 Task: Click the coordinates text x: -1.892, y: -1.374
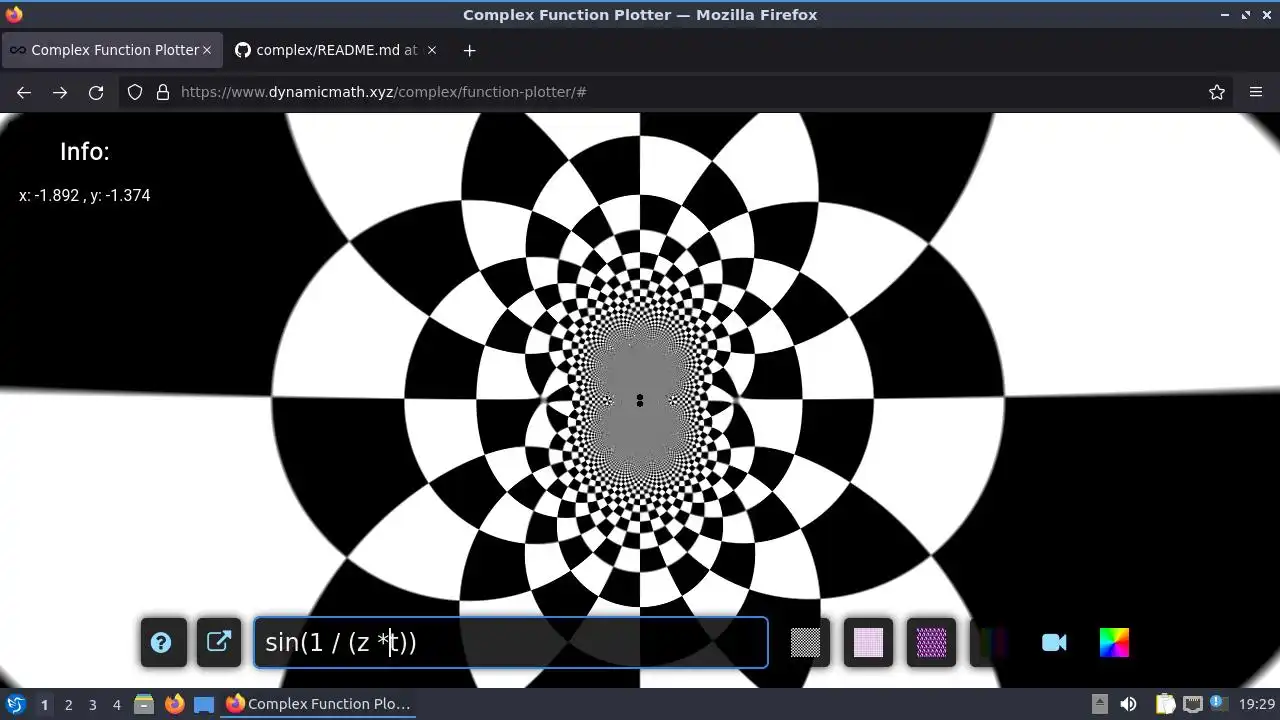tap(85, 196)
